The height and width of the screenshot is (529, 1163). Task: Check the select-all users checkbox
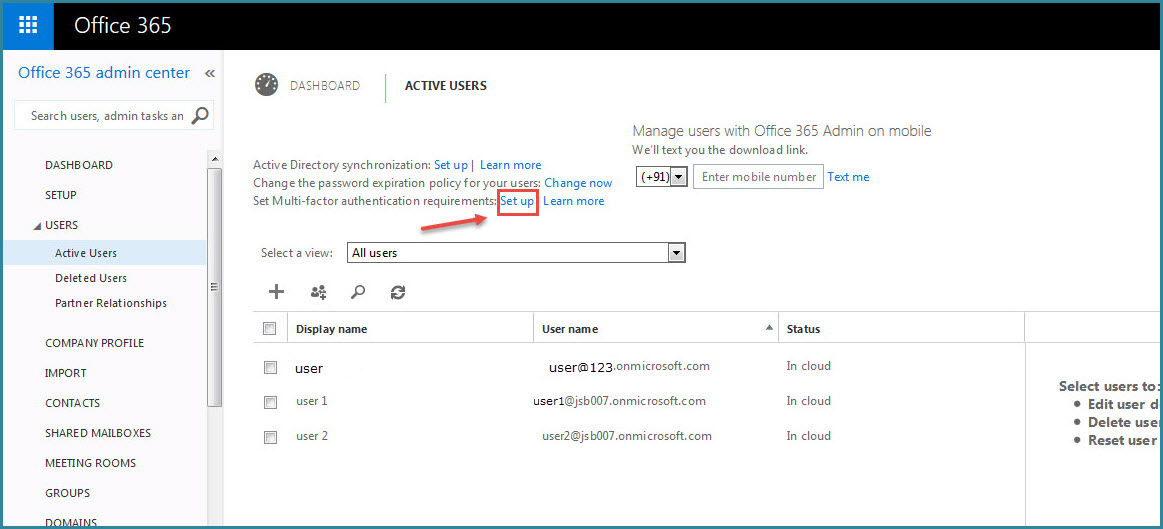(x=270, y=329)
